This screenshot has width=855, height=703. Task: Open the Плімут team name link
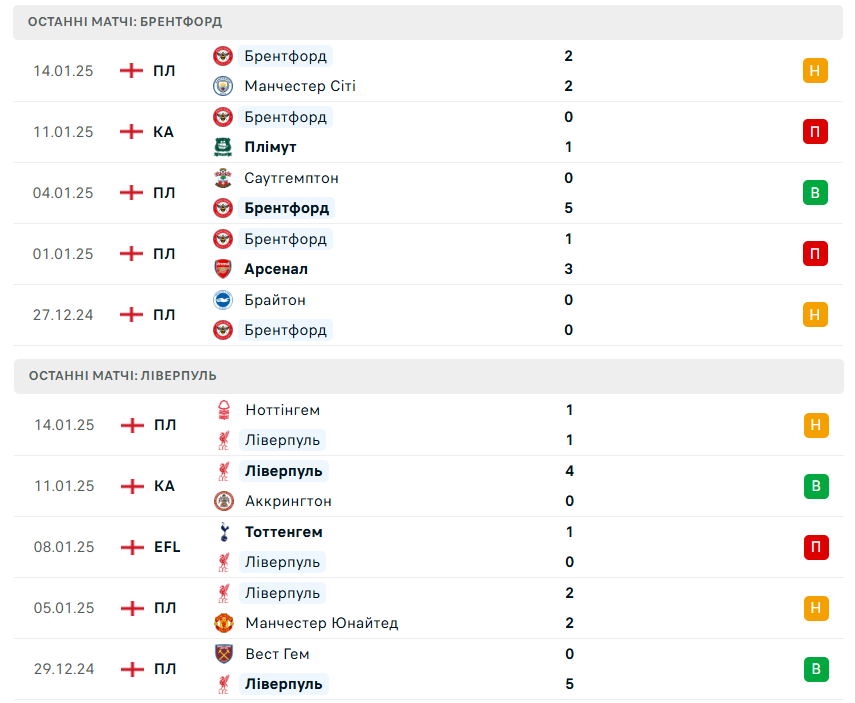[x=270, y=147]
